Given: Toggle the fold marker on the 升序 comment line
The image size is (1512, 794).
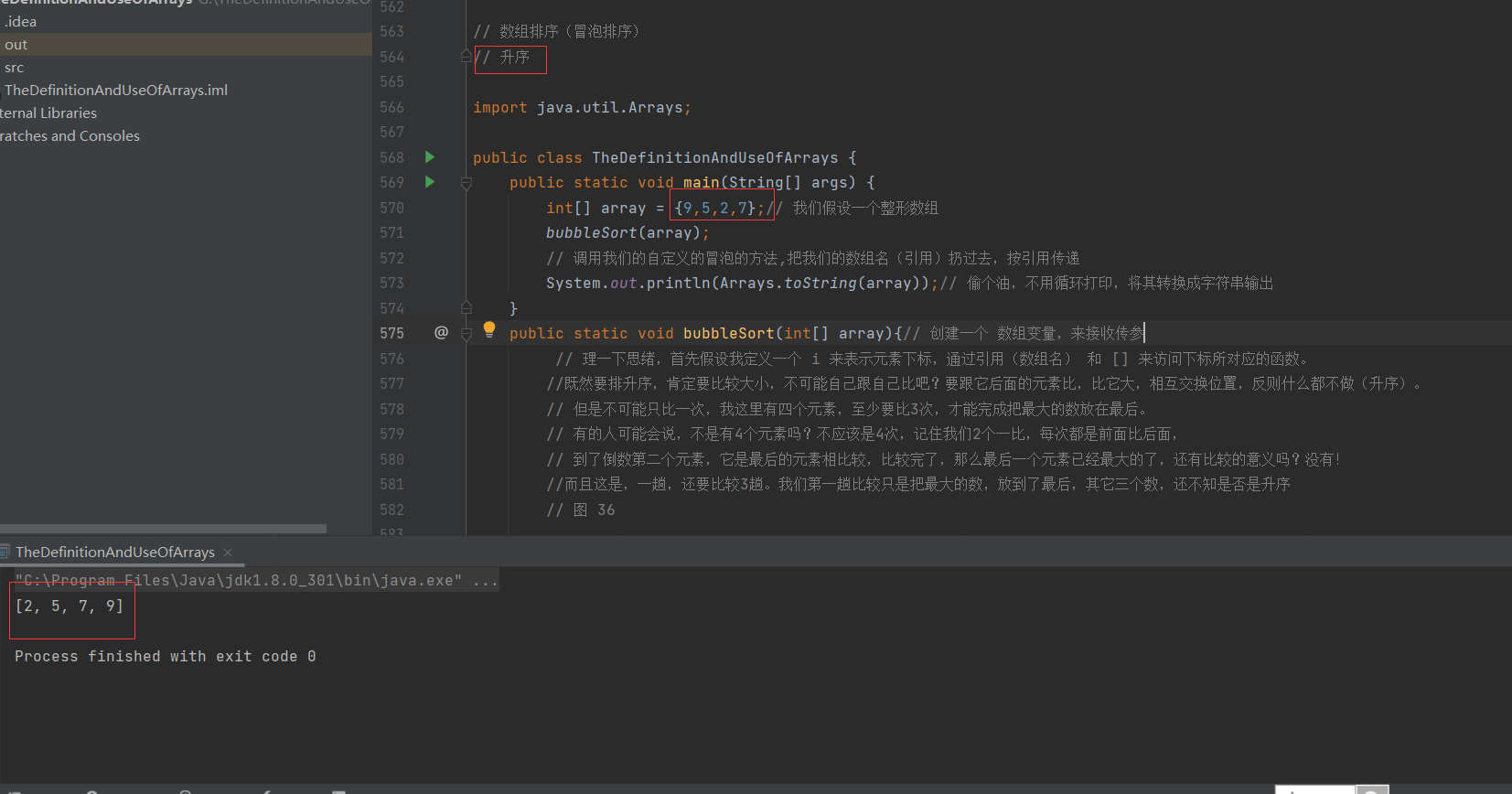Looking at the screenshot, I should click(x=466, y=57).
